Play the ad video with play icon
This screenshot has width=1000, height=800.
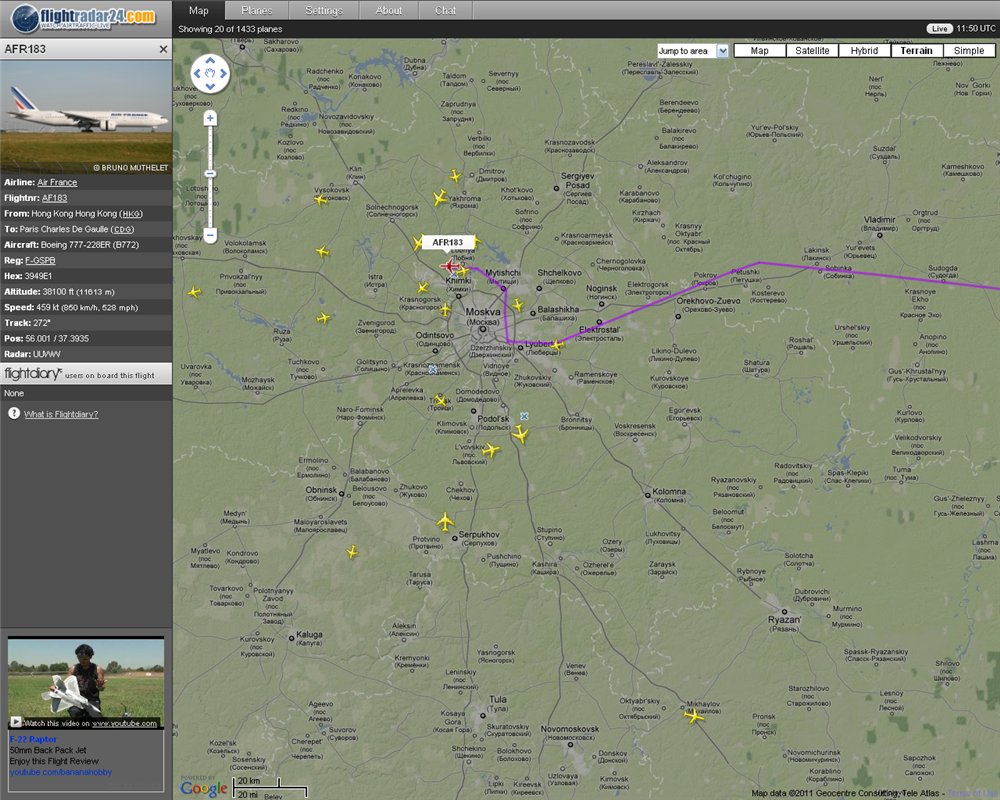click(x=15, y=722)
